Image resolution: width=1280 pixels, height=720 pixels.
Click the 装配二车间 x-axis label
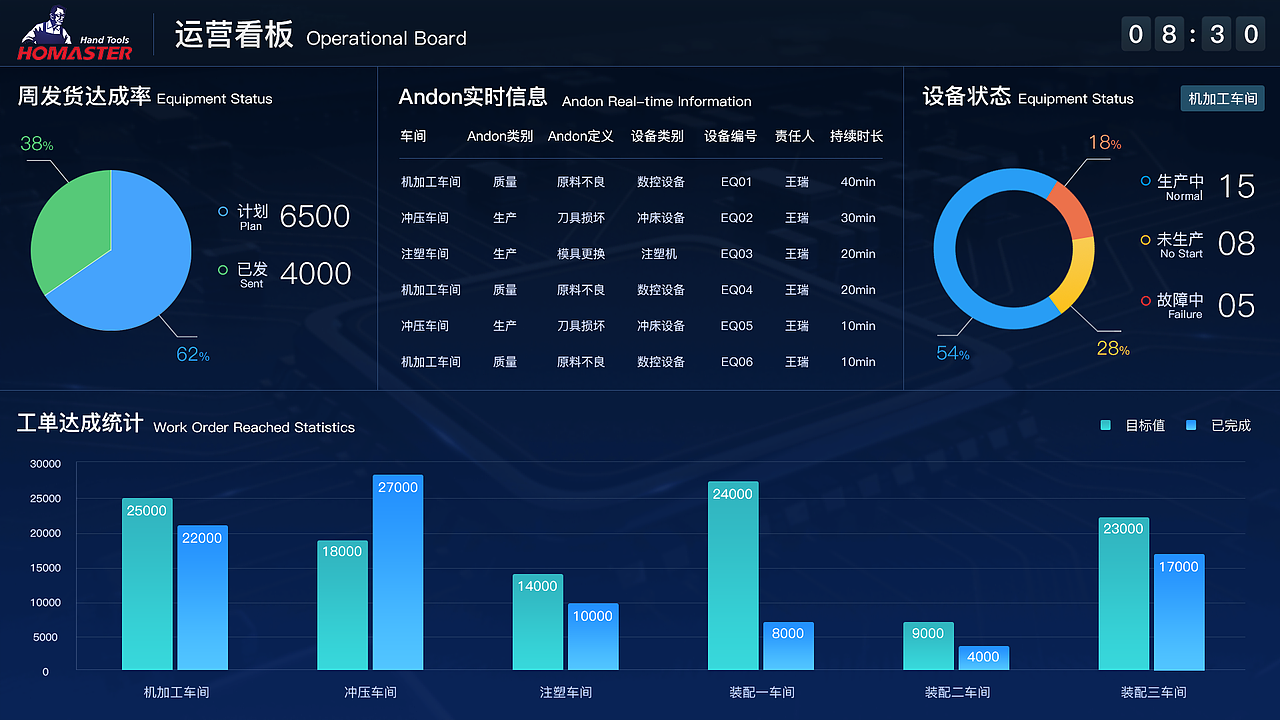(x=957, y=692)
